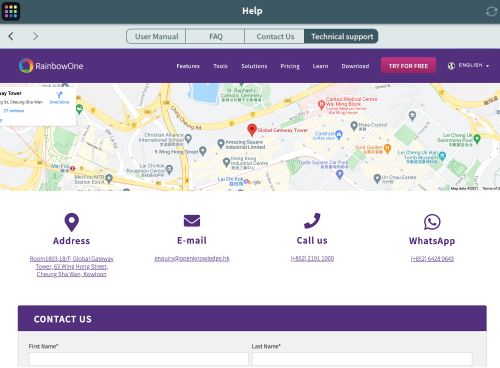500x368 pixels.
Task: Open the Pricing menu item
Action: click(x=290, y=66)
